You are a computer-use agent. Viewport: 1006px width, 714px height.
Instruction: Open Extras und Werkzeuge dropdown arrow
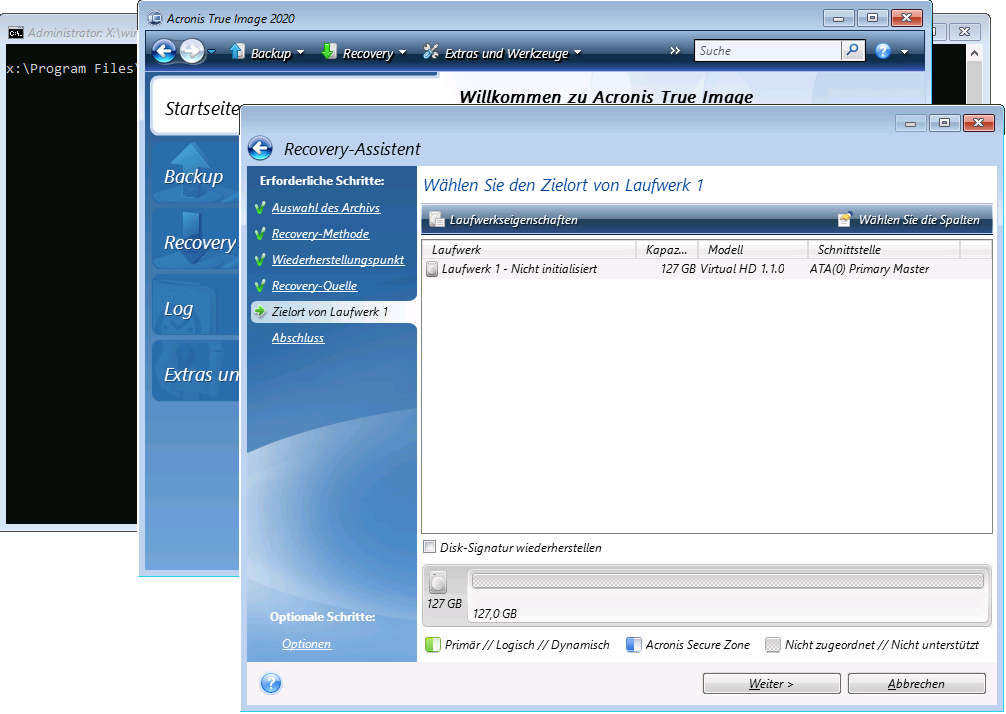(x=577, y=53)
